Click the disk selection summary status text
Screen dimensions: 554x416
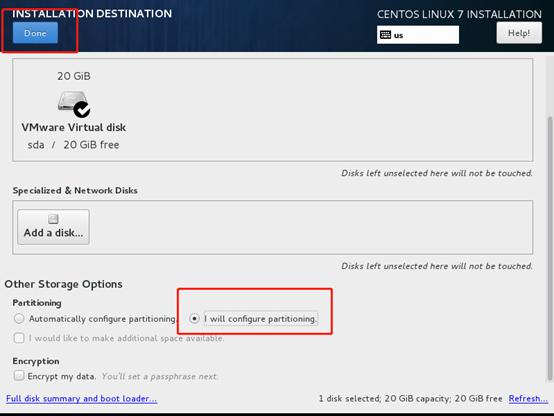point(411,398)
